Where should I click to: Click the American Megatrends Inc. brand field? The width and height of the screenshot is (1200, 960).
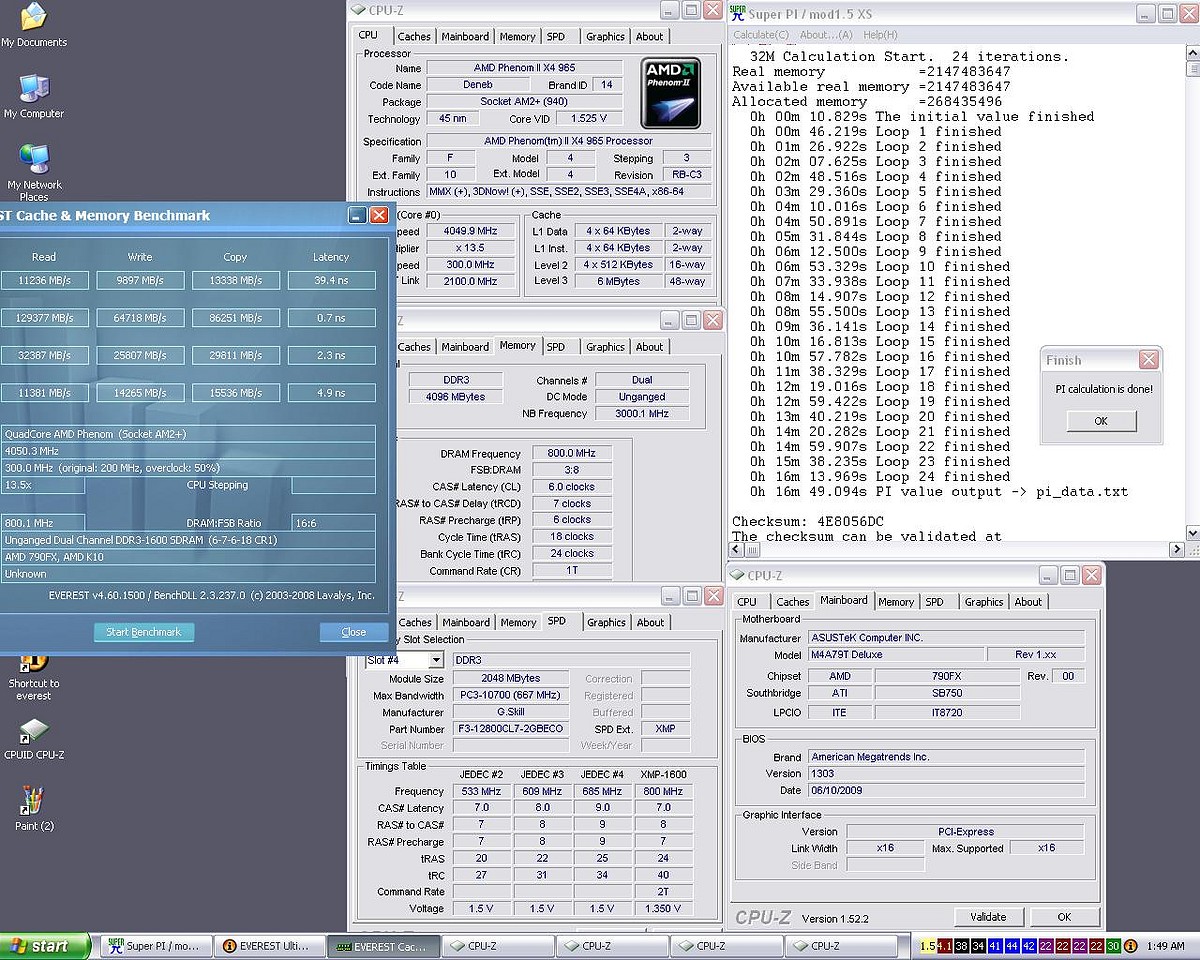[946, 757]
